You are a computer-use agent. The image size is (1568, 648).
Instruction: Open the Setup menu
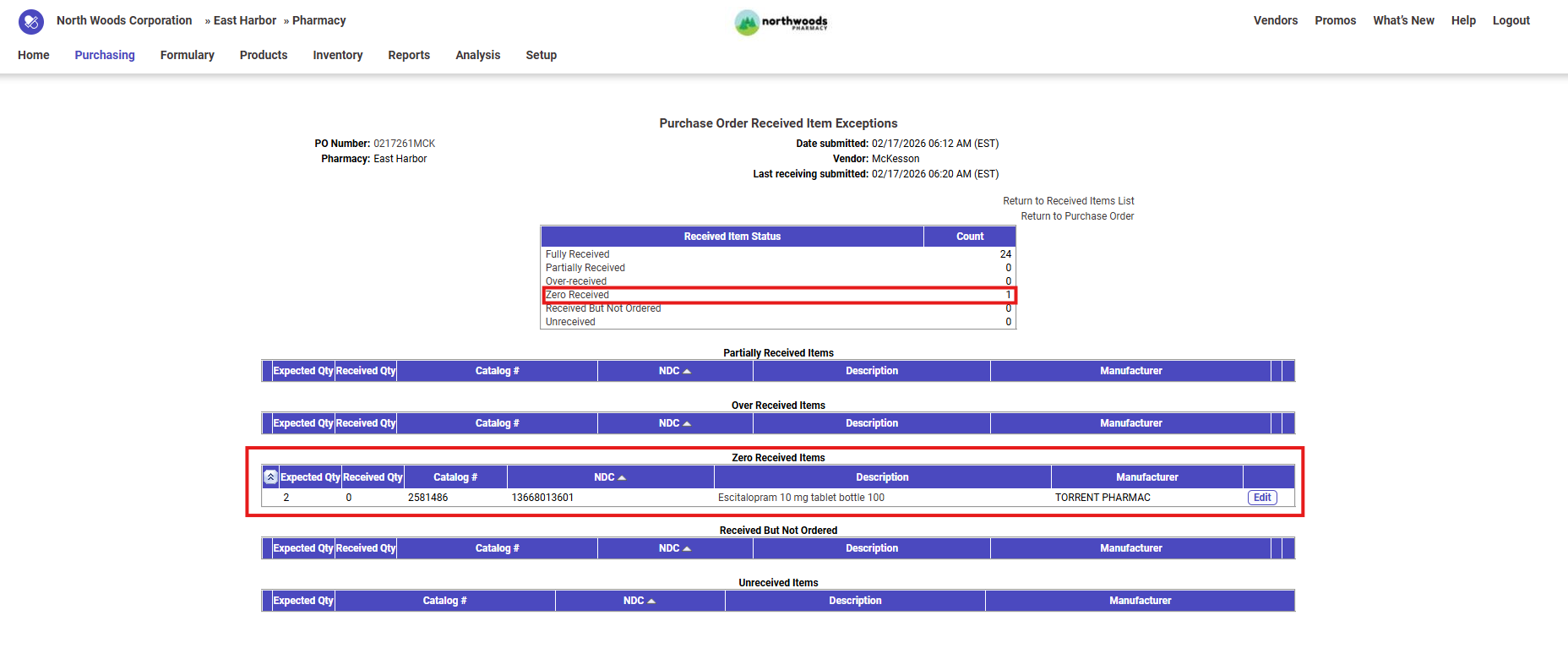(541, 55)
